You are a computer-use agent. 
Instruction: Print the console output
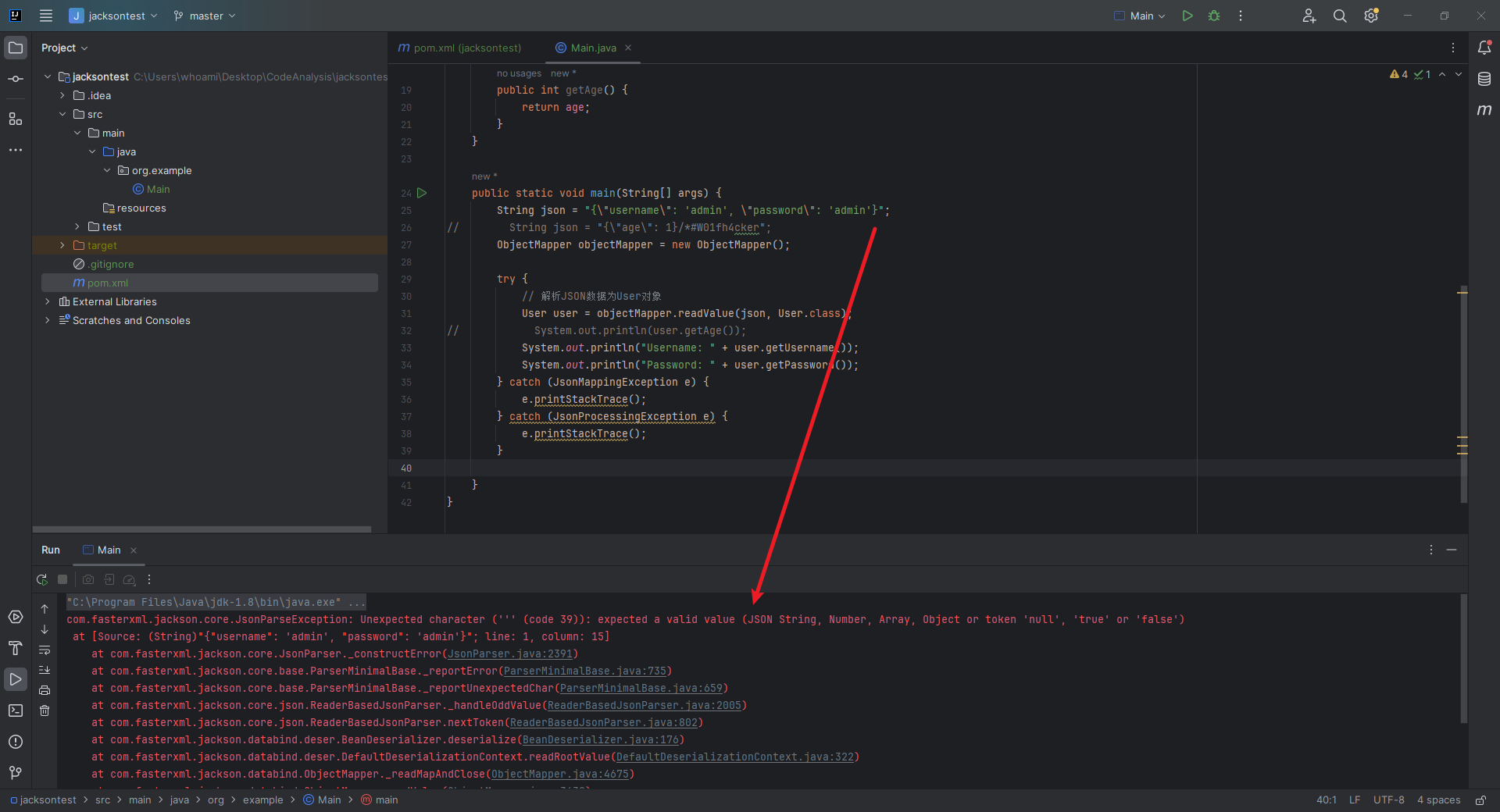[45, 690]
